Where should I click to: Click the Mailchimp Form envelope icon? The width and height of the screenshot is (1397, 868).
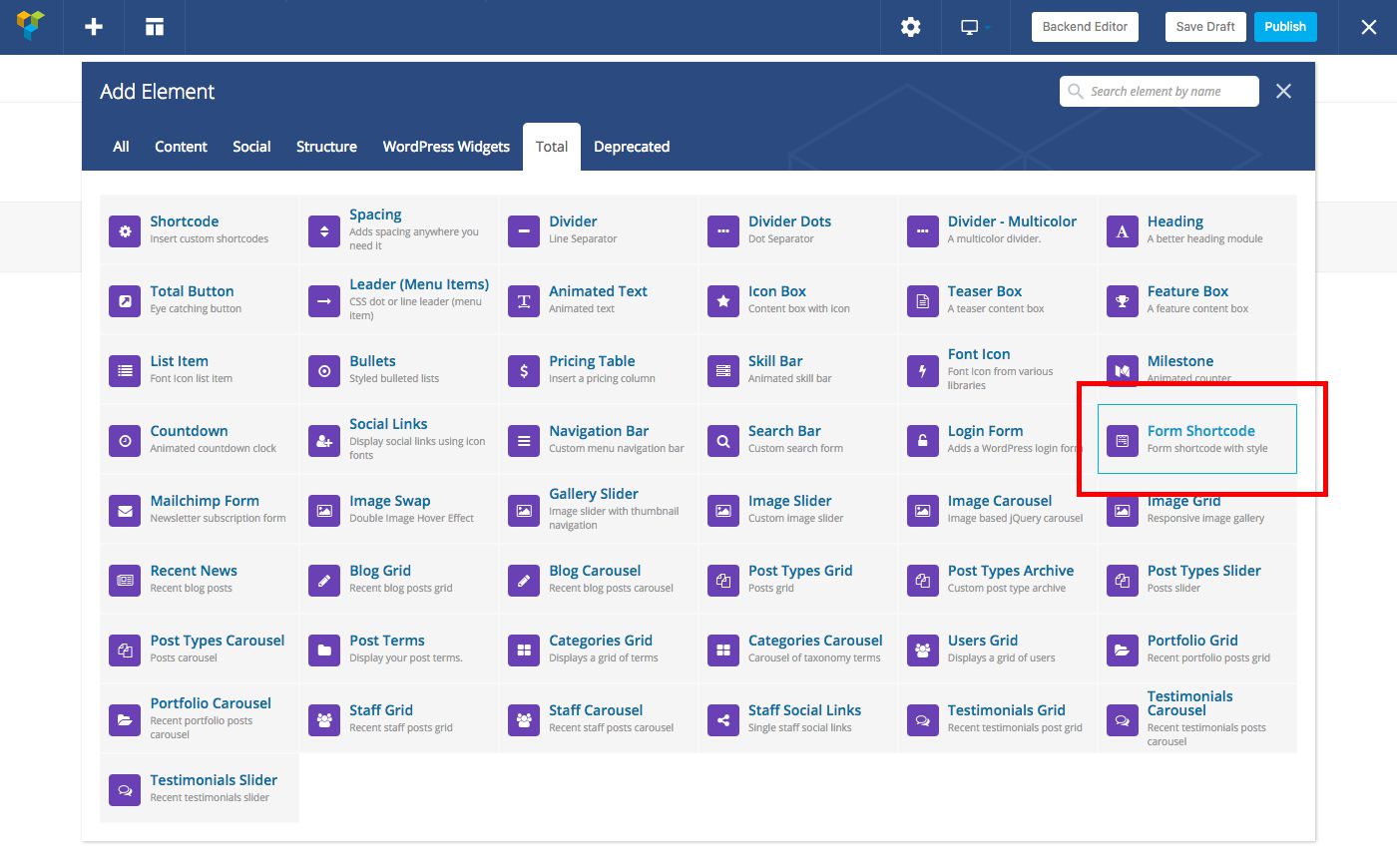(125, 510)
